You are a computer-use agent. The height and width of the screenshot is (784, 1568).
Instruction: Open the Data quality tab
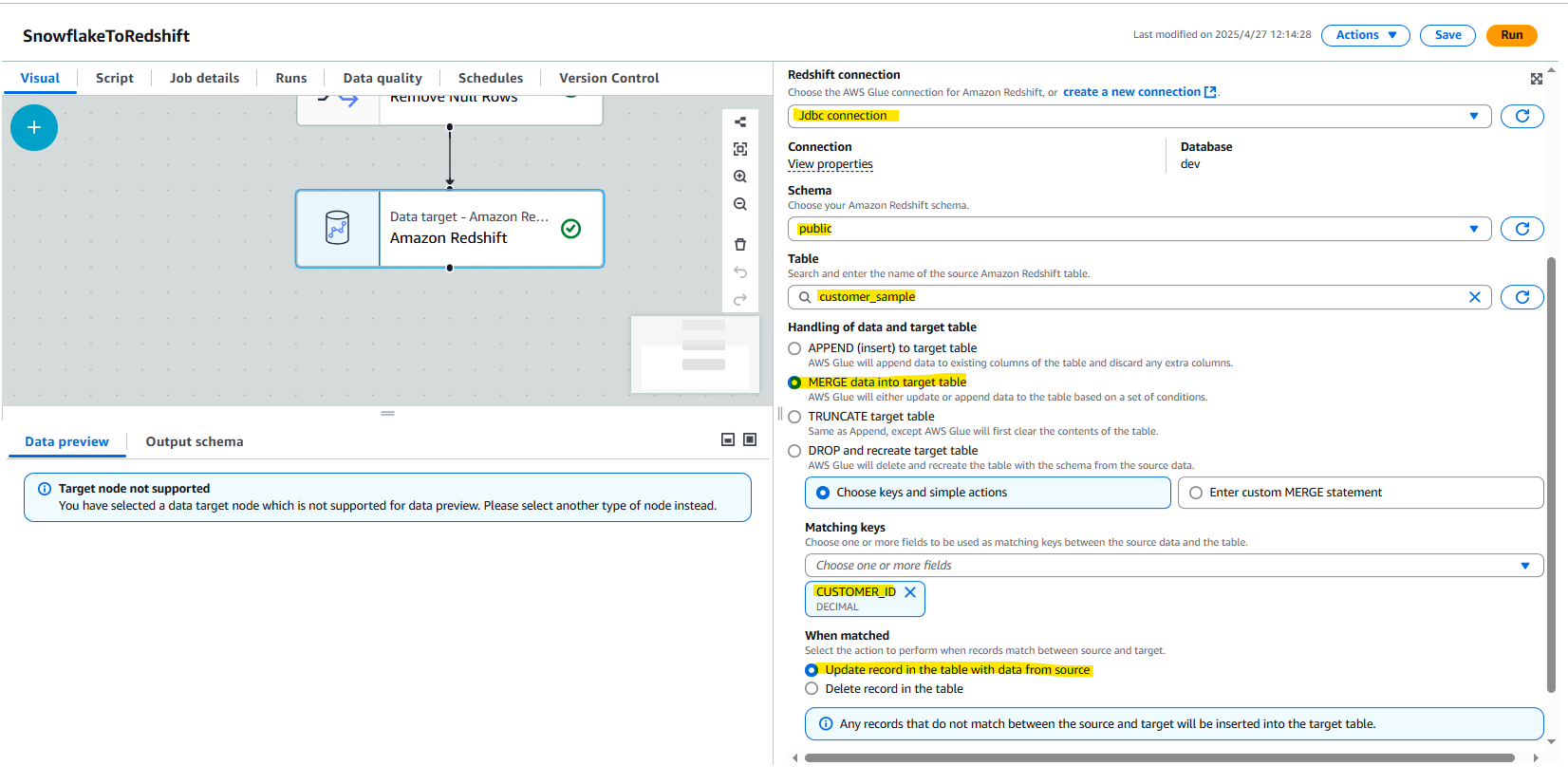click(383, 78)
